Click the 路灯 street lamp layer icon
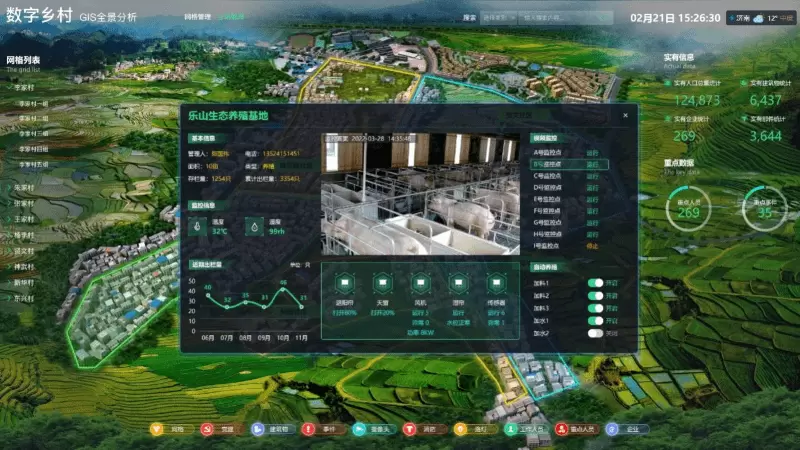This screenshot has width=800, height=450. tap(460, 429)
